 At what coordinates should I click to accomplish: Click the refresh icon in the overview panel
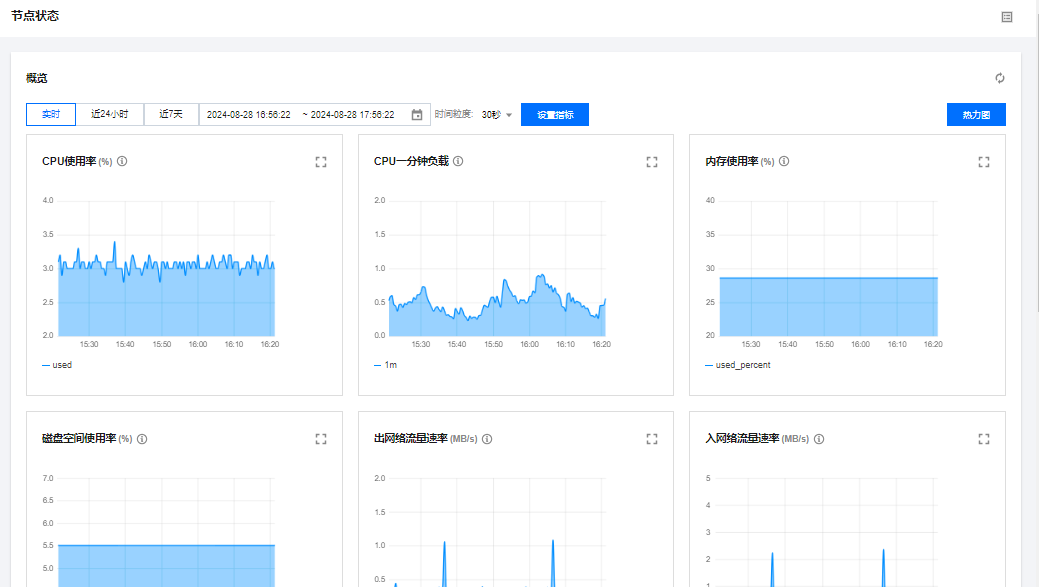point(999,78)
